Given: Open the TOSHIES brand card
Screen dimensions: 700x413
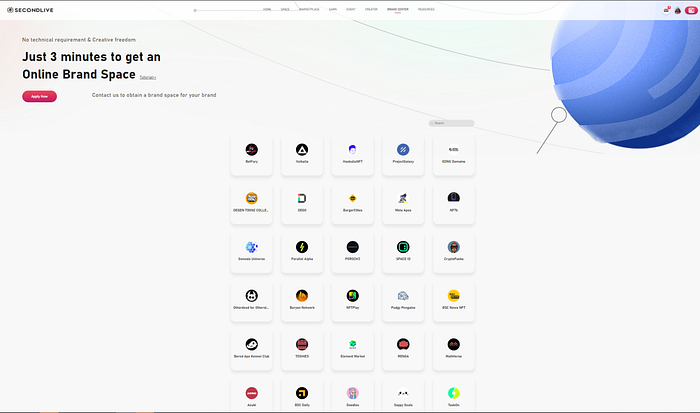Looking at the screenshot, I should pos(302,350).
